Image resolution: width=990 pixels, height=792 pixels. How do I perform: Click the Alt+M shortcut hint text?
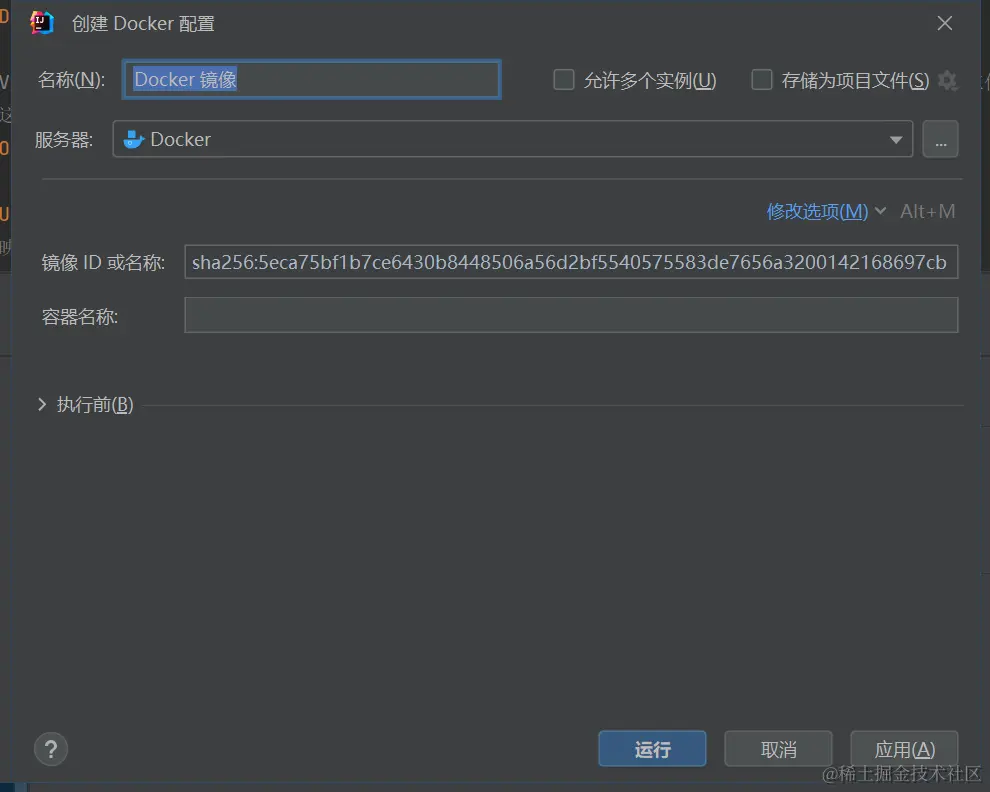pyautogui.click(x=927, y=211)
